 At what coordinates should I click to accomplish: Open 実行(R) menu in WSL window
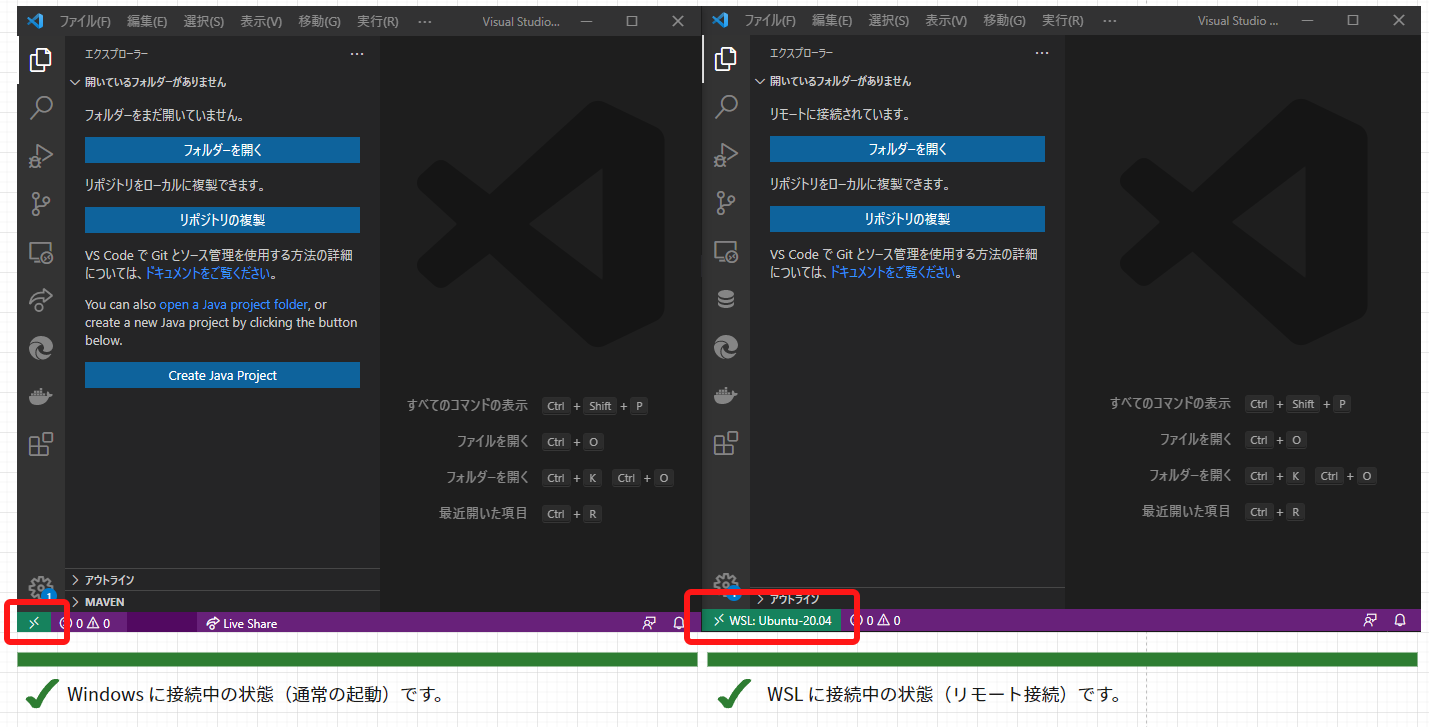coord(1063,20)
